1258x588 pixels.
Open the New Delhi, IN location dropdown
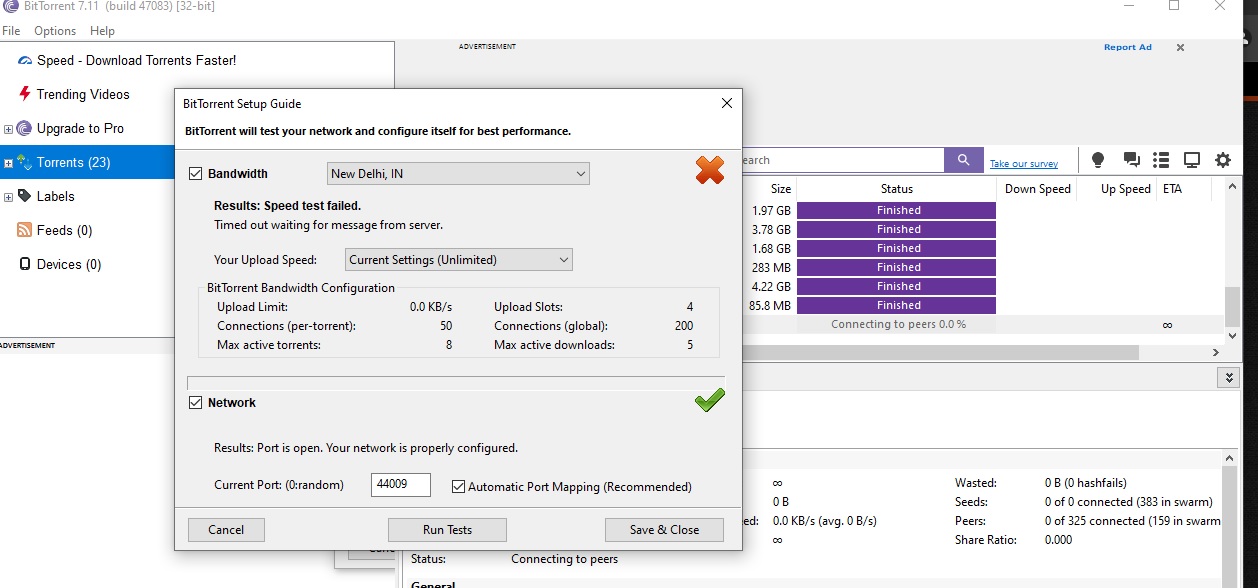tap(458, 174)
